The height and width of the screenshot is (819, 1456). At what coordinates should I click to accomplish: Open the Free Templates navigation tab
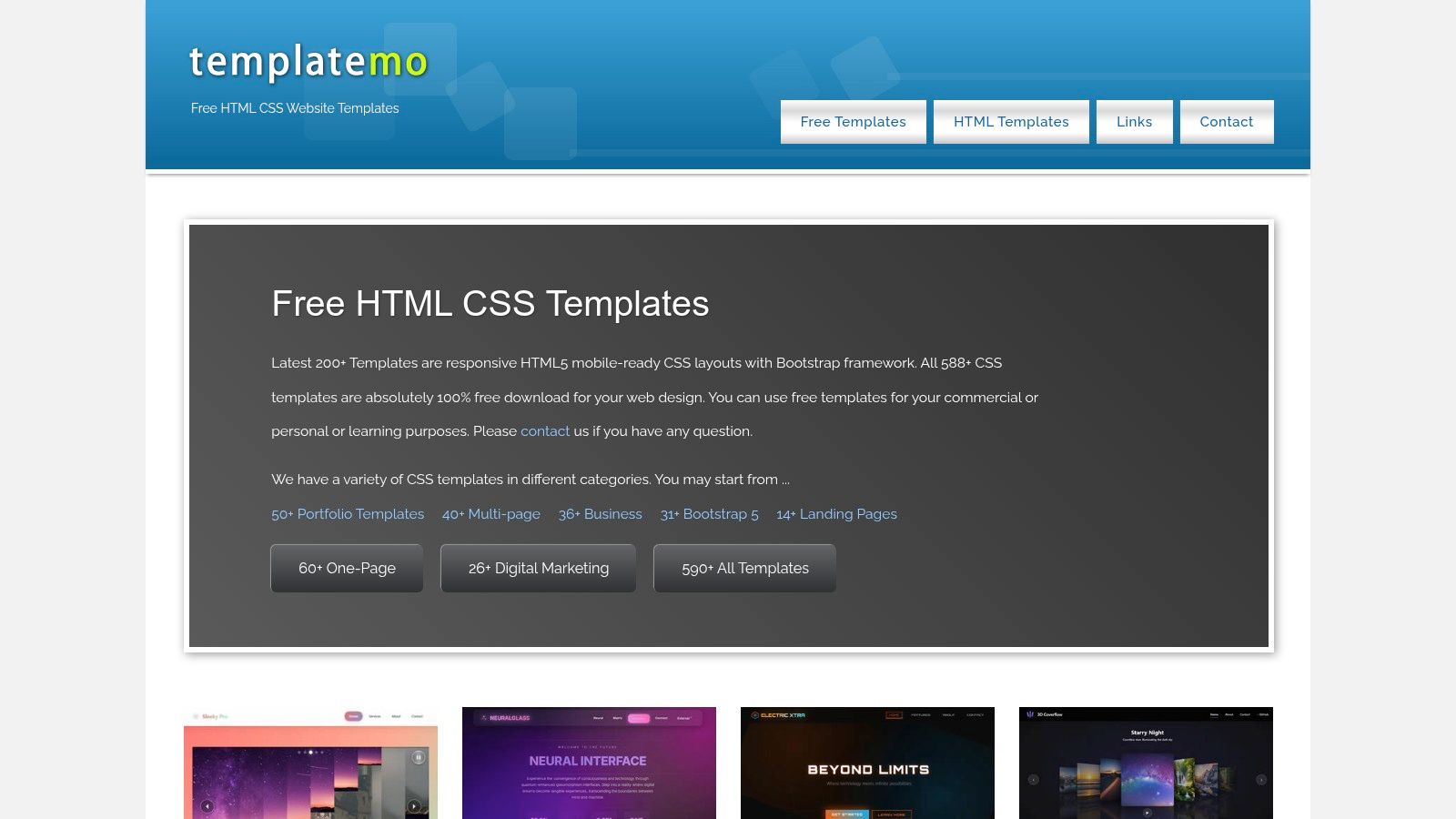(x=853, y=122)
